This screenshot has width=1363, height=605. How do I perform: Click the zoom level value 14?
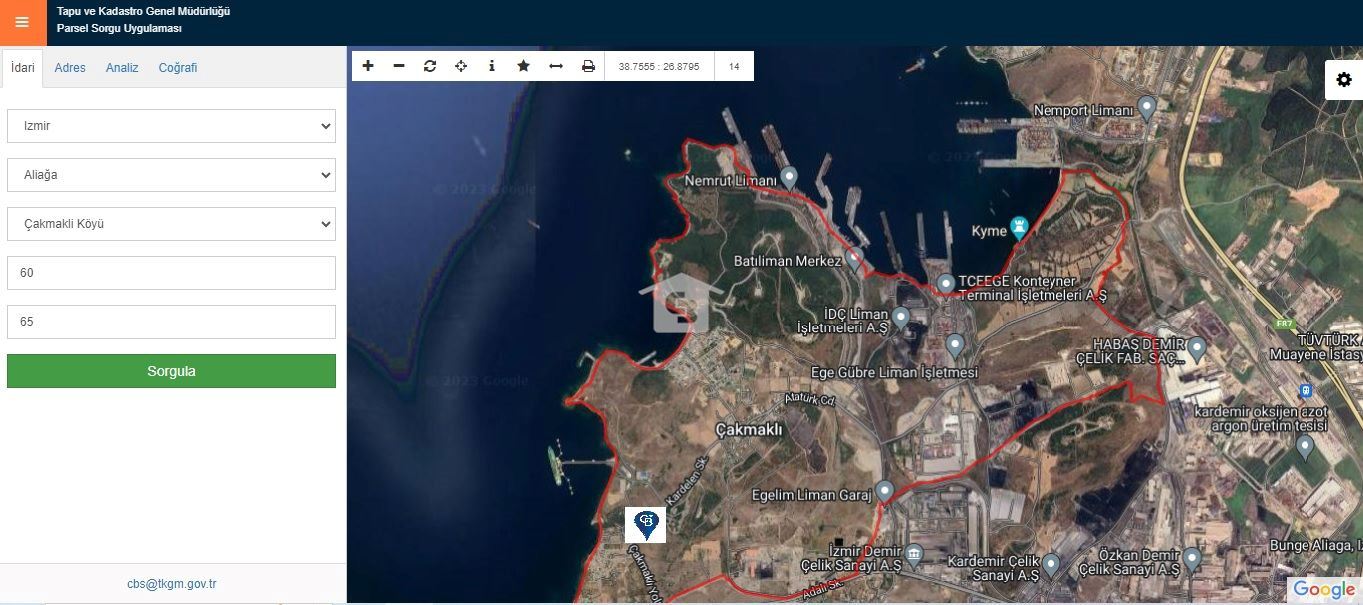[734, 66]
